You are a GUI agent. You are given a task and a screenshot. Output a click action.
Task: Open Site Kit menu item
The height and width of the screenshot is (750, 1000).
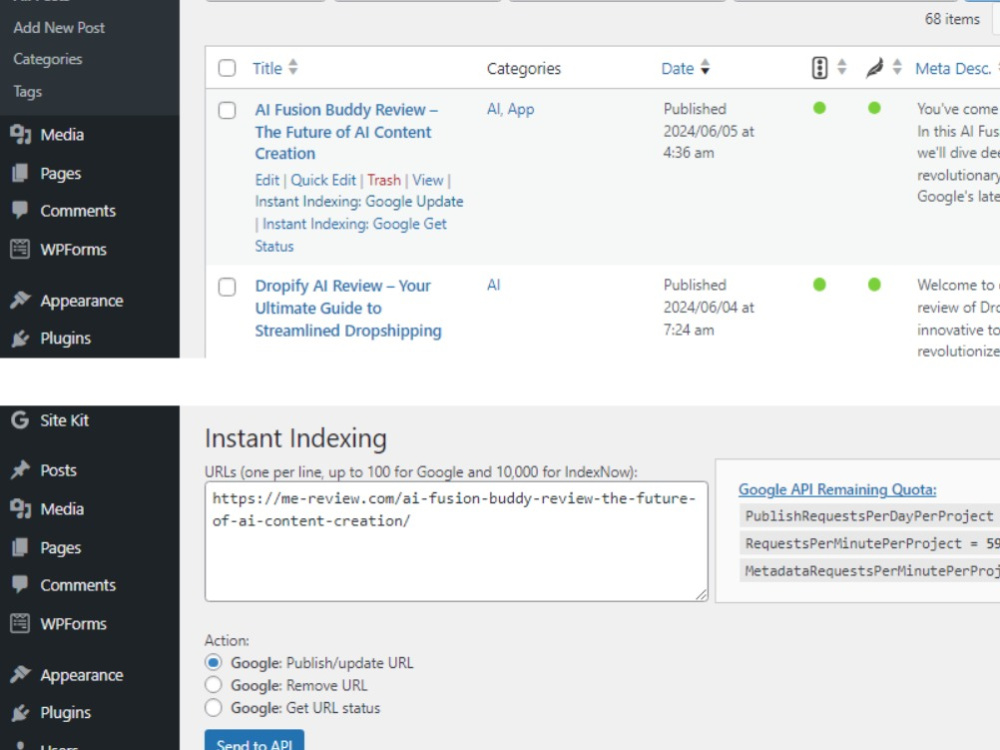pos(64,420)
